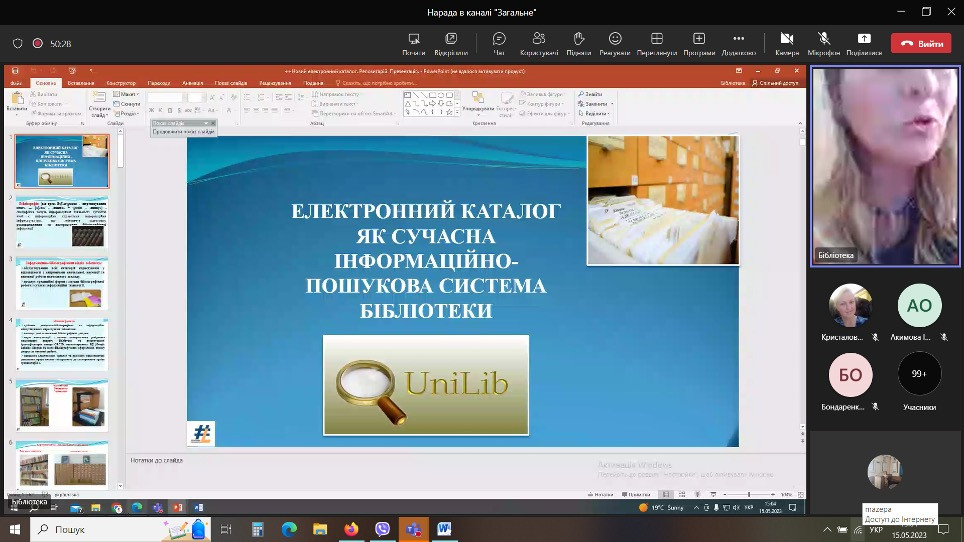Click the zoom slider in PowerPoint status bar
Viewport: 964px width, 542px height.
click(750, 494)
